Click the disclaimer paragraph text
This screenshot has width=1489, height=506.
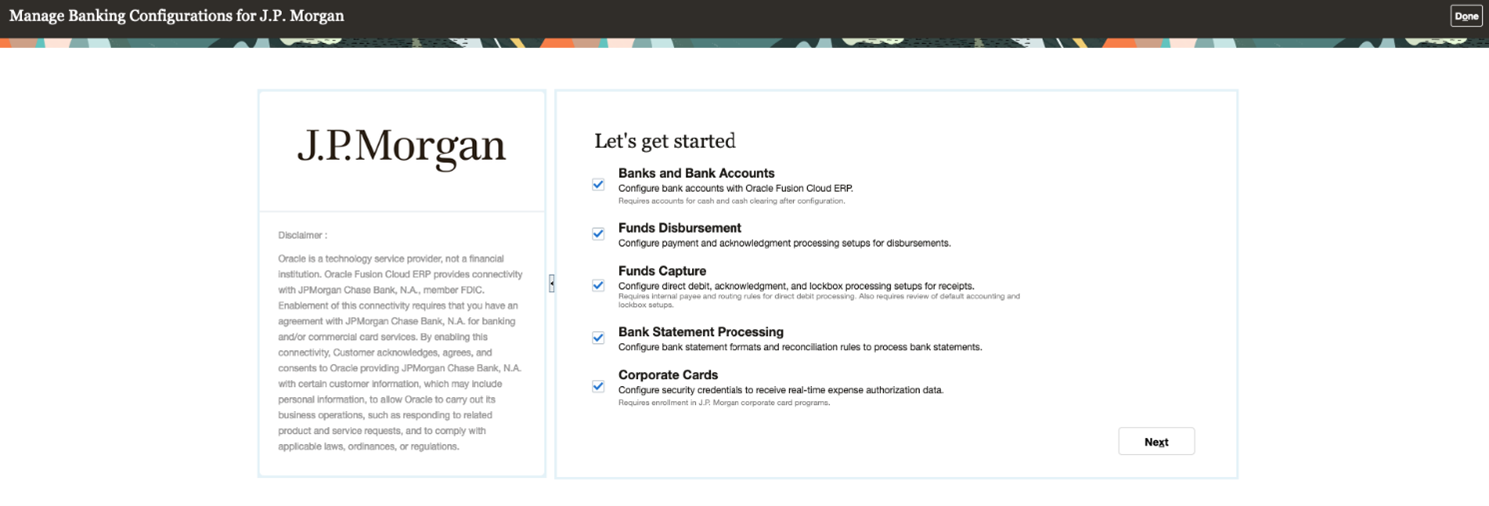click(x=400, y=352)
